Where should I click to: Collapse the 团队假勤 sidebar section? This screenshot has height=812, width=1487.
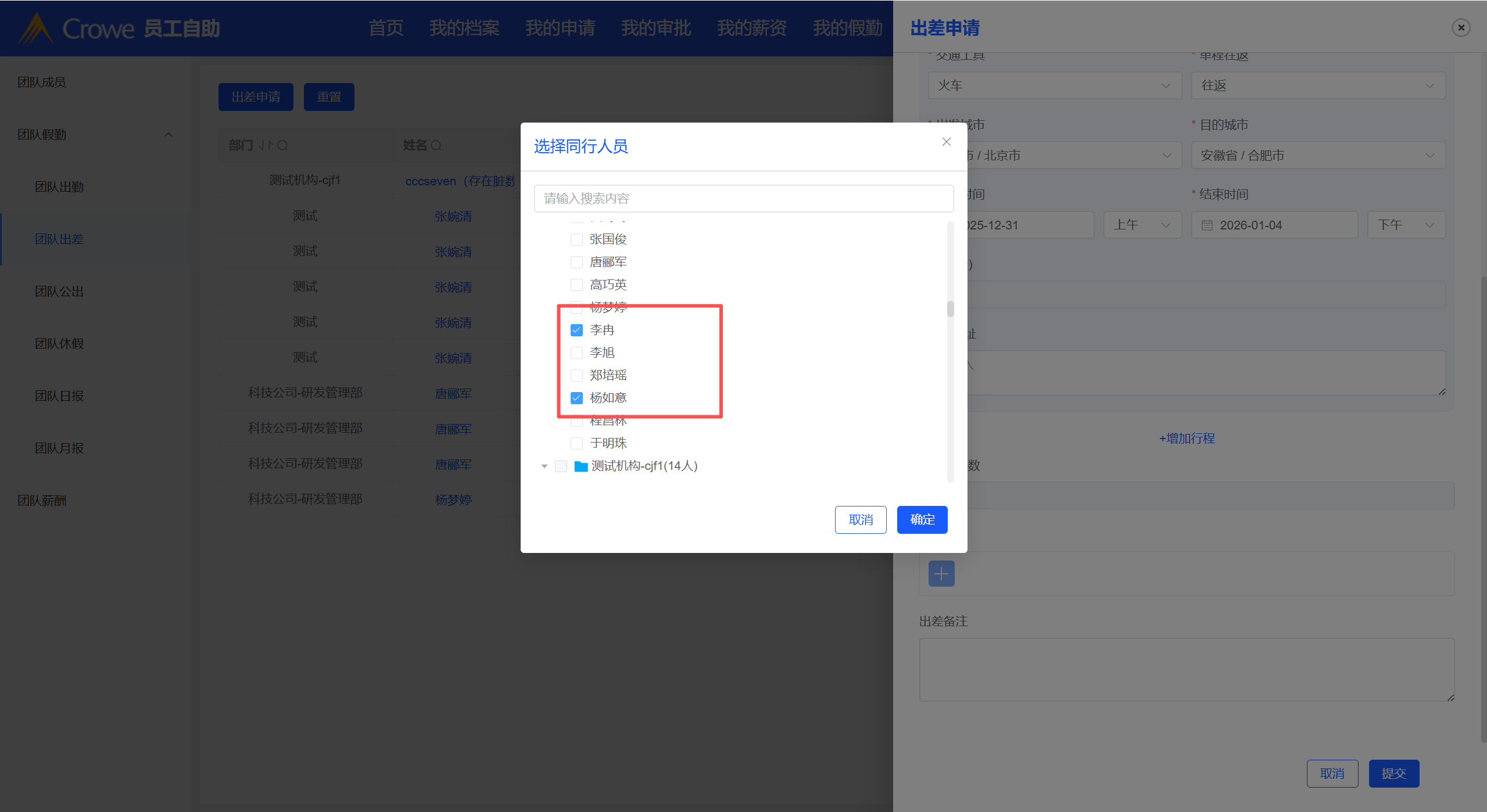(168, 135)
